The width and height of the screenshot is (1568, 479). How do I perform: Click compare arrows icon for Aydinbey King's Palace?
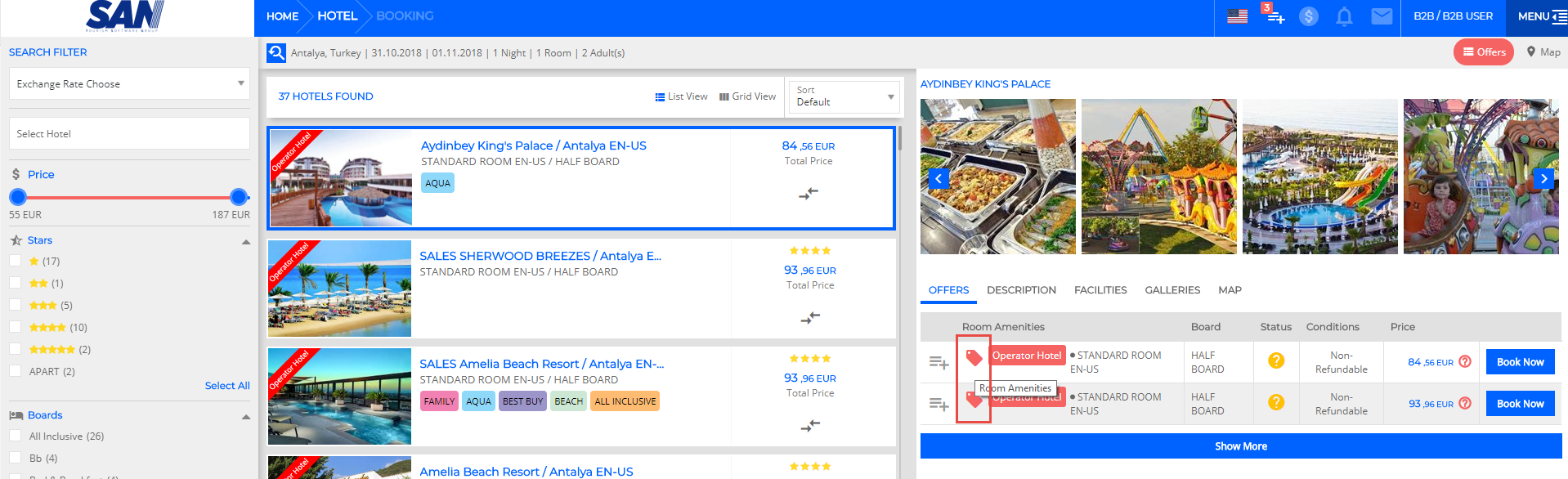click(809, 194)
